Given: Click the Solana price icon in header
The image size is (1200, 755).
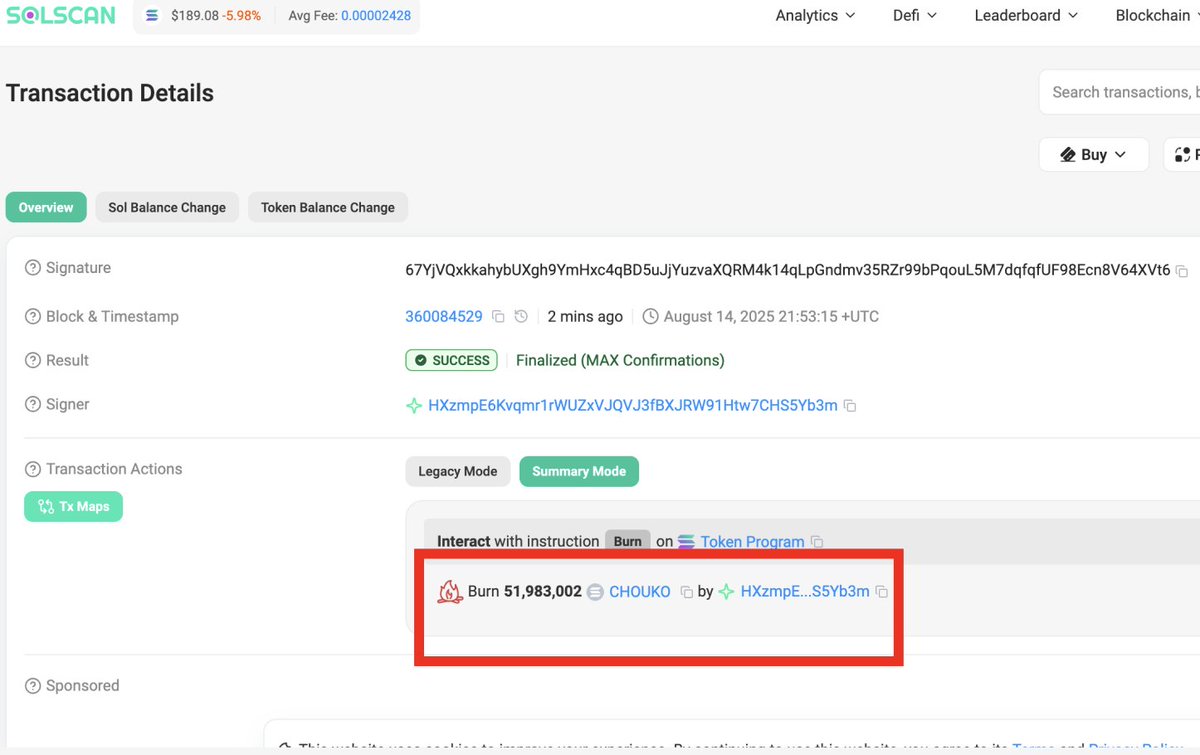Looking at the screenshot, I should tap(152, 16).
